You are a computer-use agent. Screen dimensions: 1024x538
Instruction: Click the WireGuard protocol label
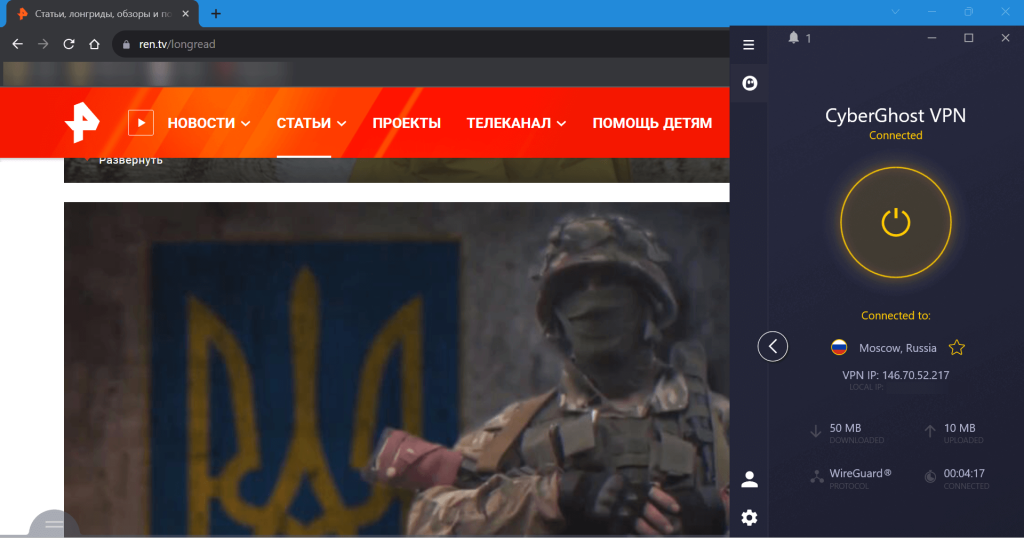(x=860, y=473)
